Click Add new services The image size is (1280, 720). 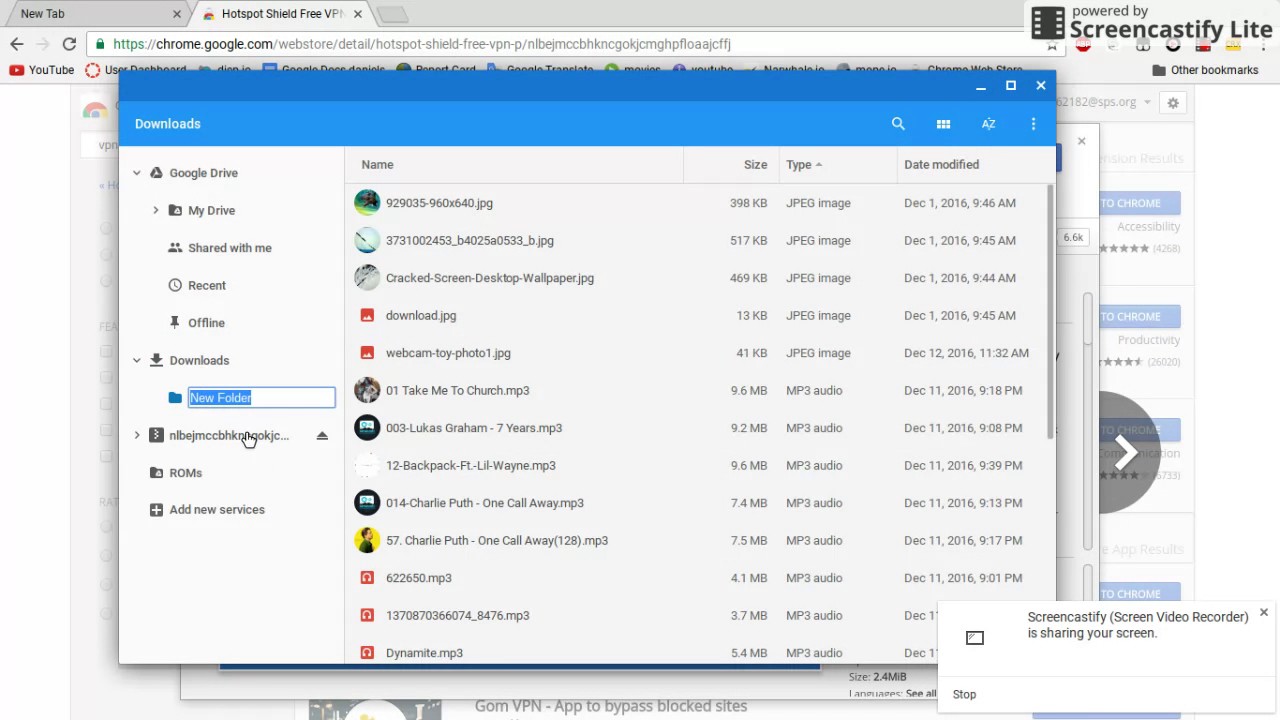point(217,510)
